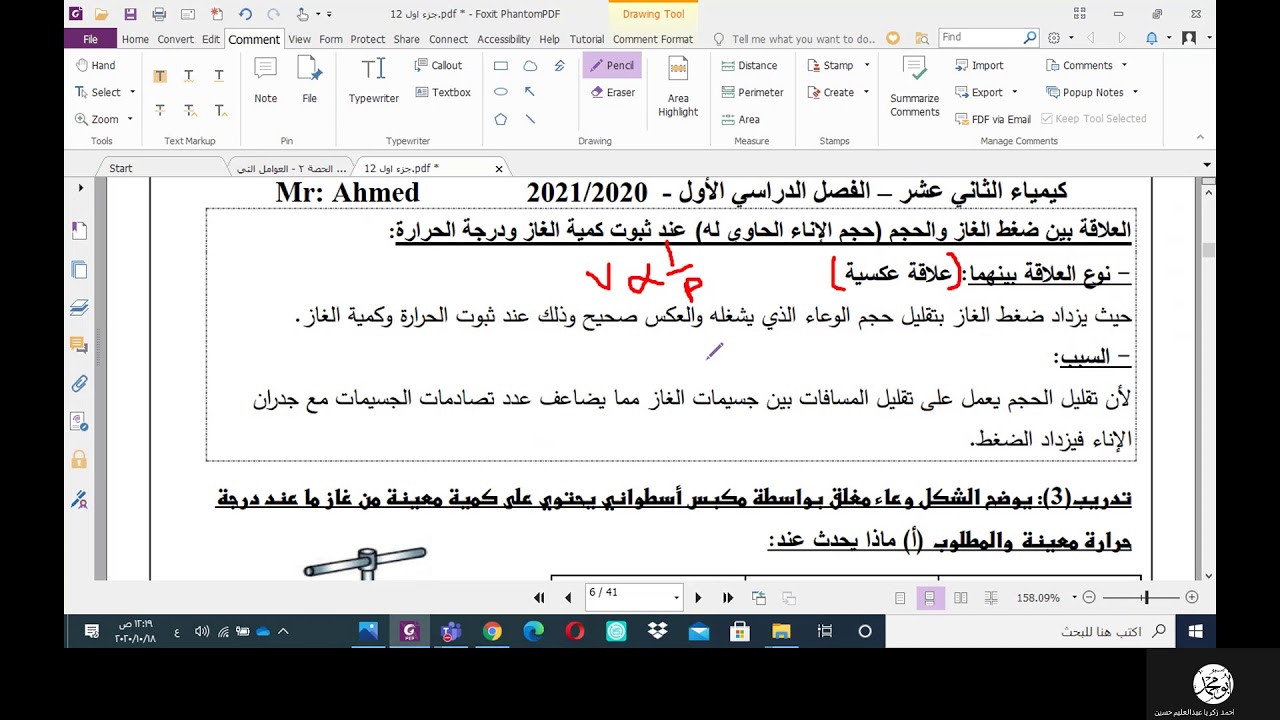Open Chrome from the taskbar
Image resolution: width=1280 pixels, height=720 pixels.
point(492,631)
